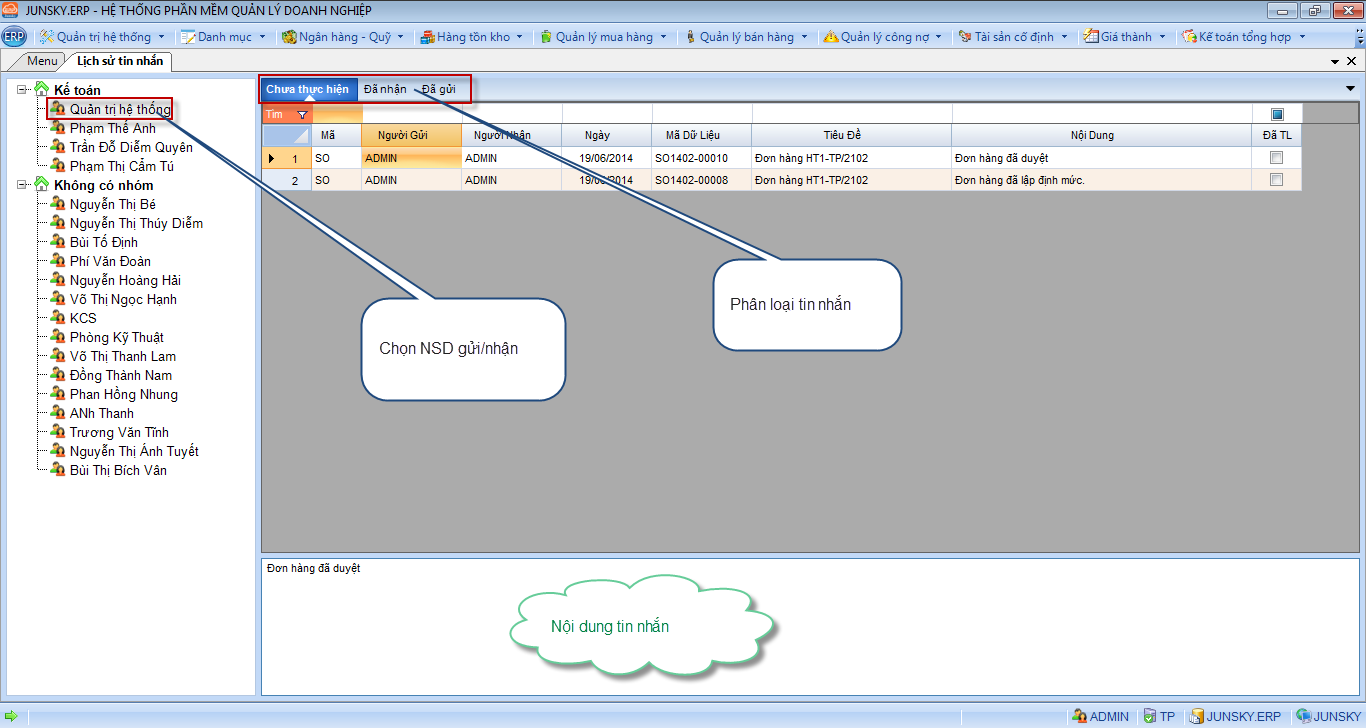Switch to the Đã nhận tab
Screen dimensions: 1366x728
[x=385, y=89]
